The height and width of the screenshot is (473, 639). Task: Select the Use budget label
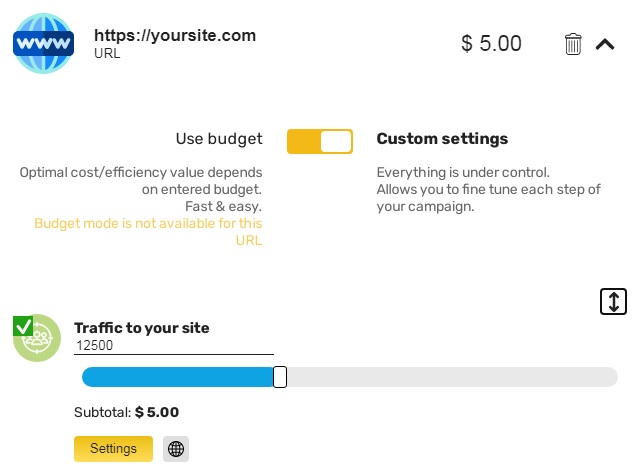click(219, 139)
